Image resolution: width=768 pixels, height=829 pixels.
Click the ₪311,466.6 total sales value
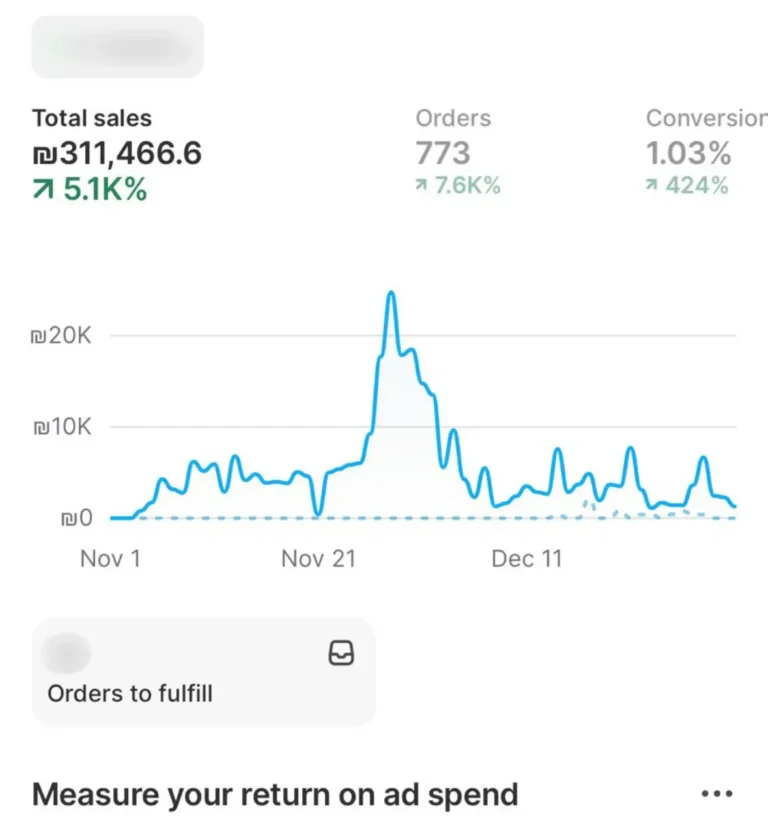tap(117, 154)
